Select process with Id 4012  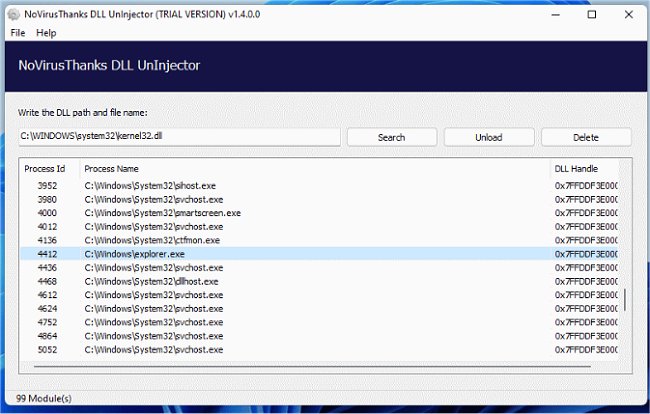[x=319, y=227]
